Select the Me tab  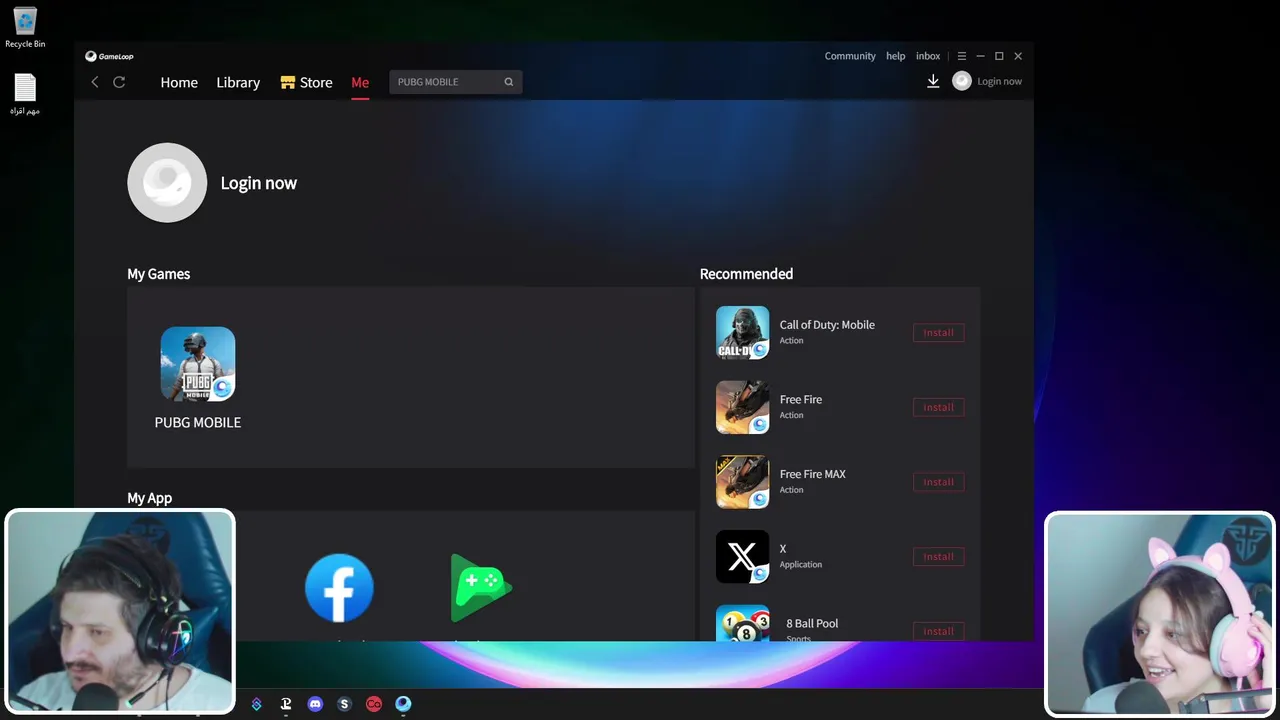[360, 82]
